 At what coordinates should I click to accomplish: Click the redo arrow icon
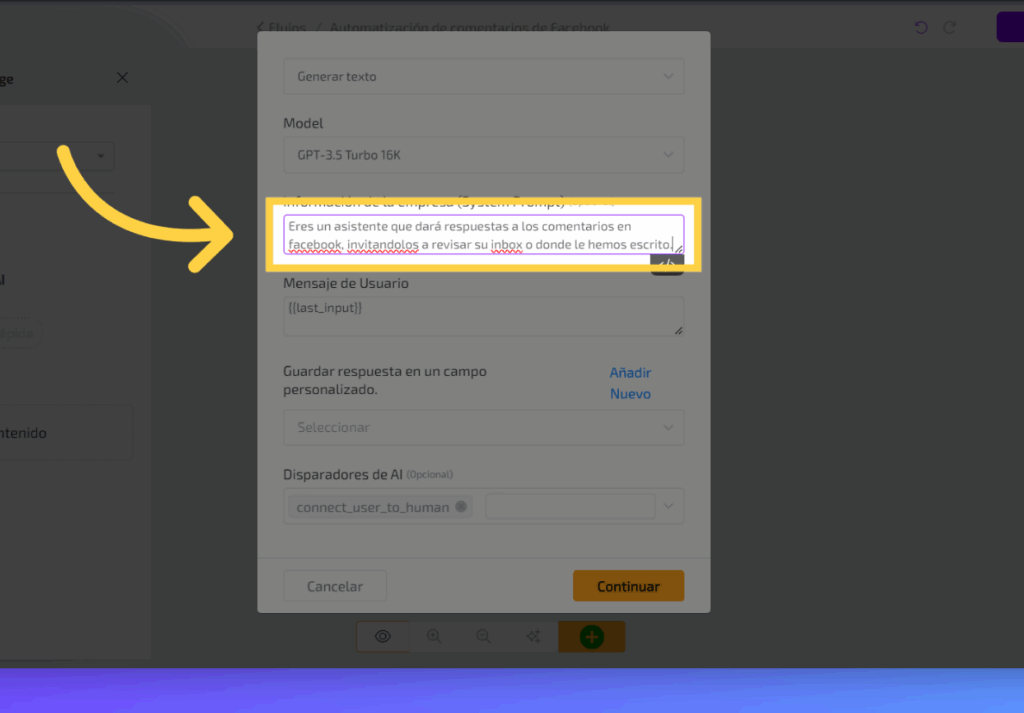pyautogui.click(x=950, y=28)
